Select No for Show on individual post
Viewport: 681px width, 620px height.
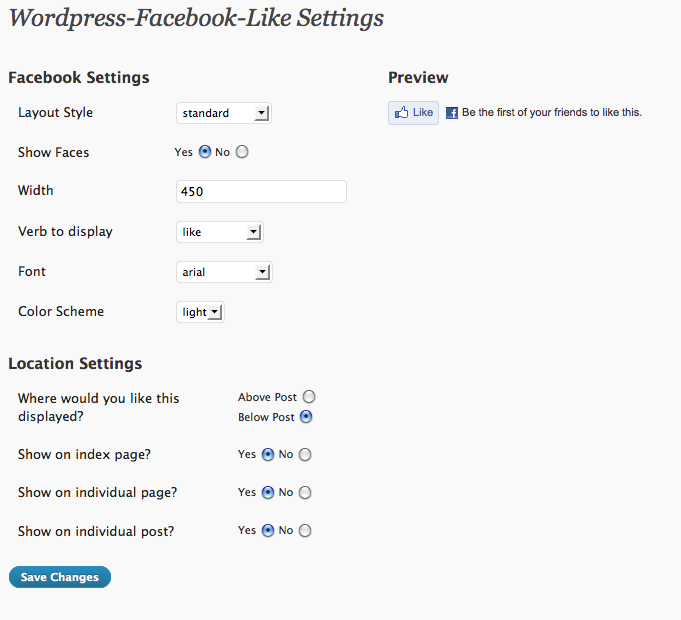[x=305, y=531]
